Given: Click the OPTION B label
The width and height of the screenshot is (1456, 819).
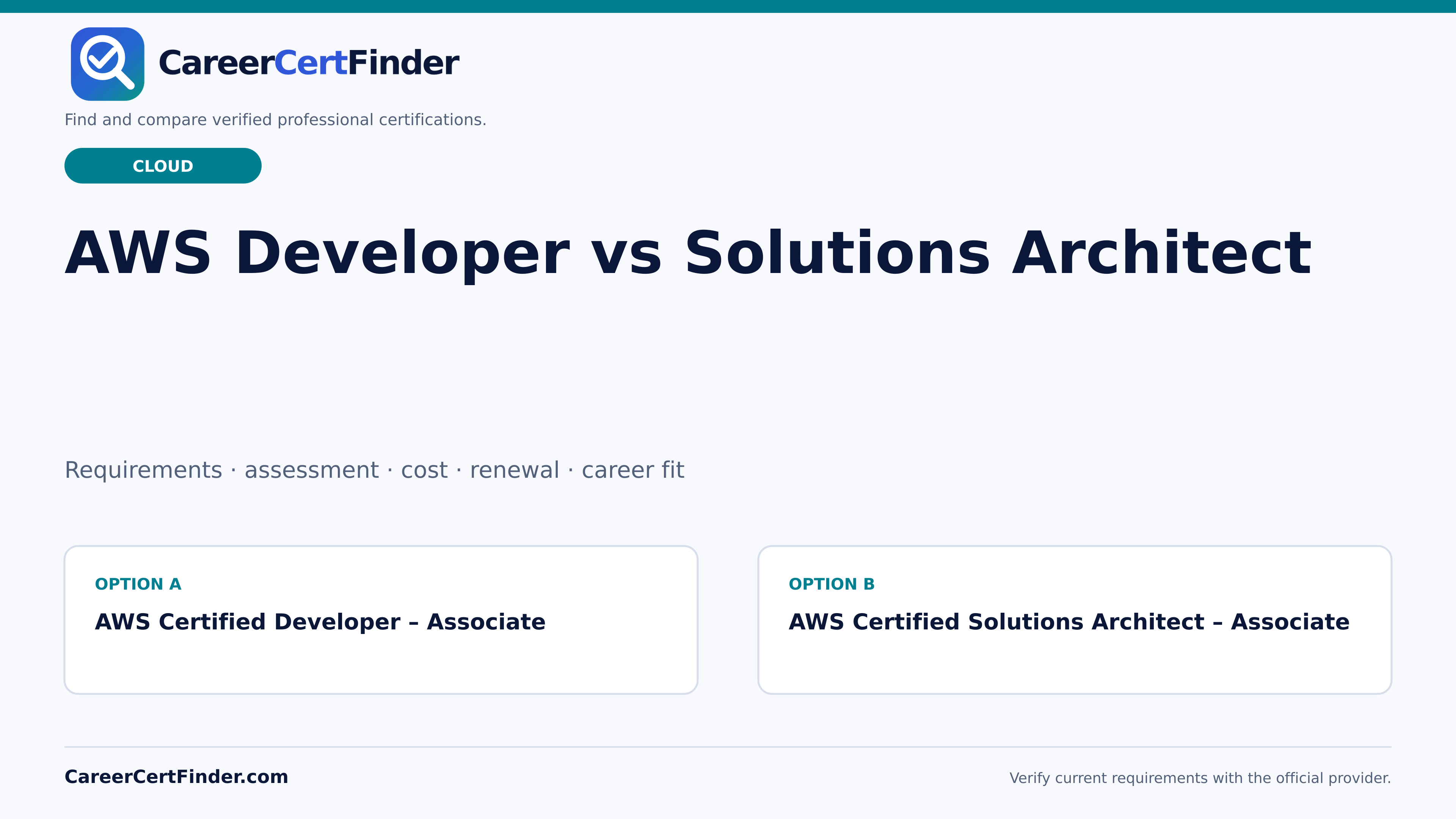Looking at the screenshot, I should click(832, 584).
